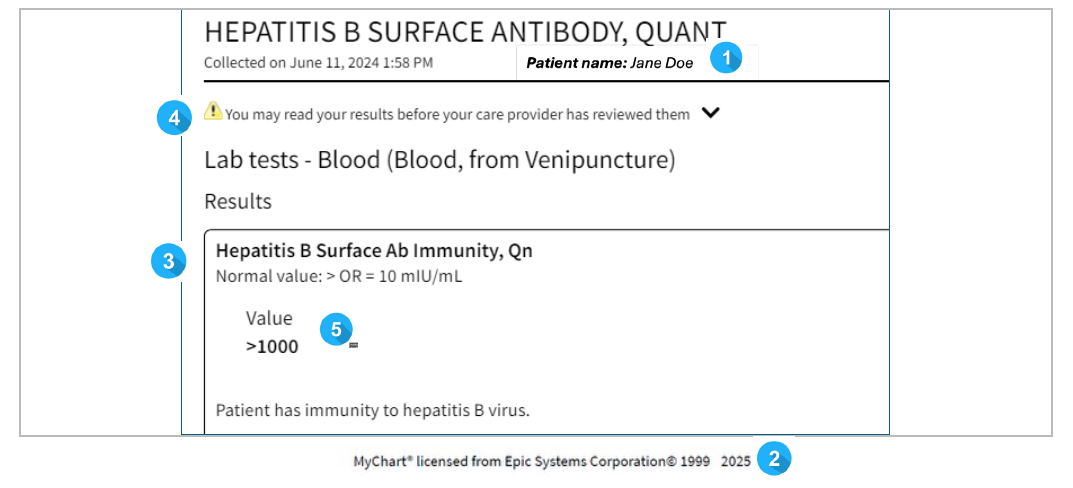
Task: Click the Value label in result card
Action: coord(269,319)
